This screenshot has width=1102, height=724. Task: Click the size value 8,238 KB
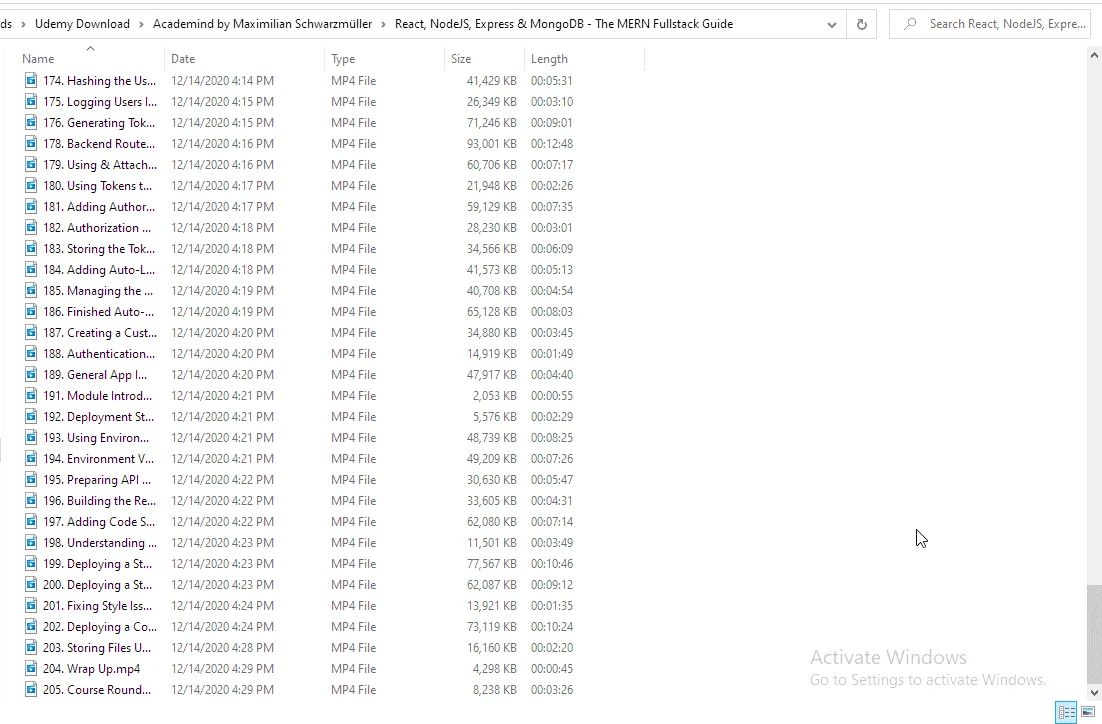pos(495,690)
